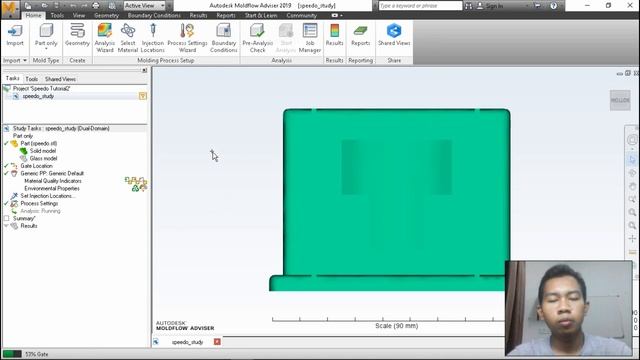Activate the Select arrow in navigation bar
Viewport: 640px width, 360px height.
632,159
